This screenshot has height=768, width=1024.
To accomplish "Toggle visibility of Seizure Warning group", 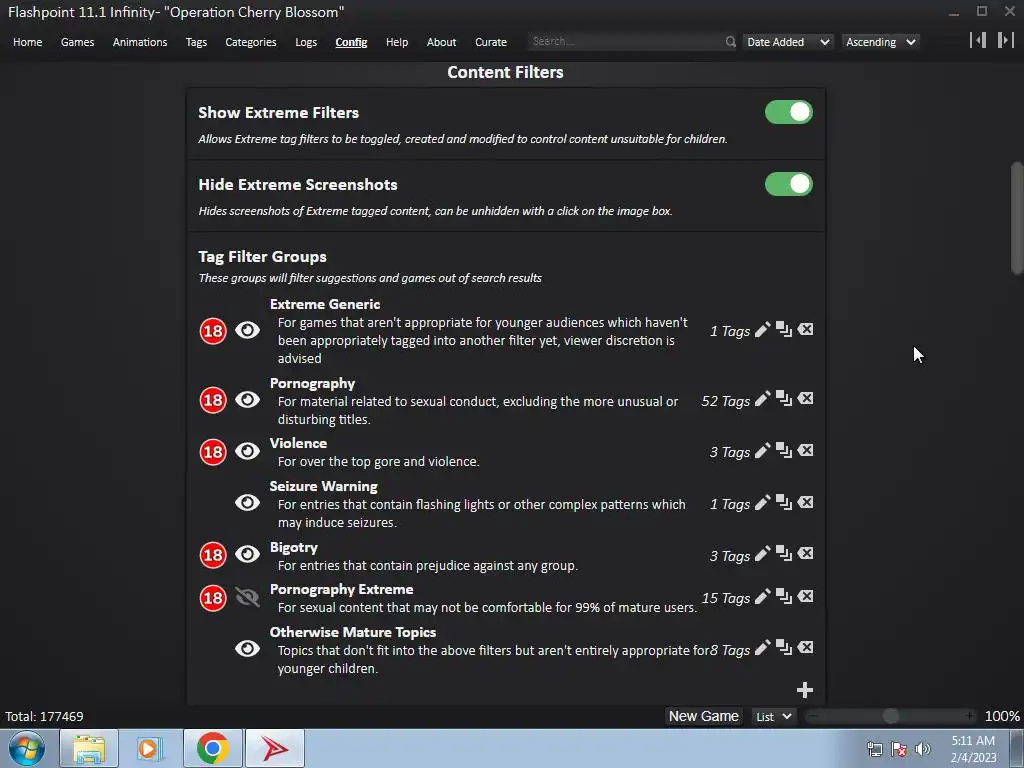I will 248,503.
